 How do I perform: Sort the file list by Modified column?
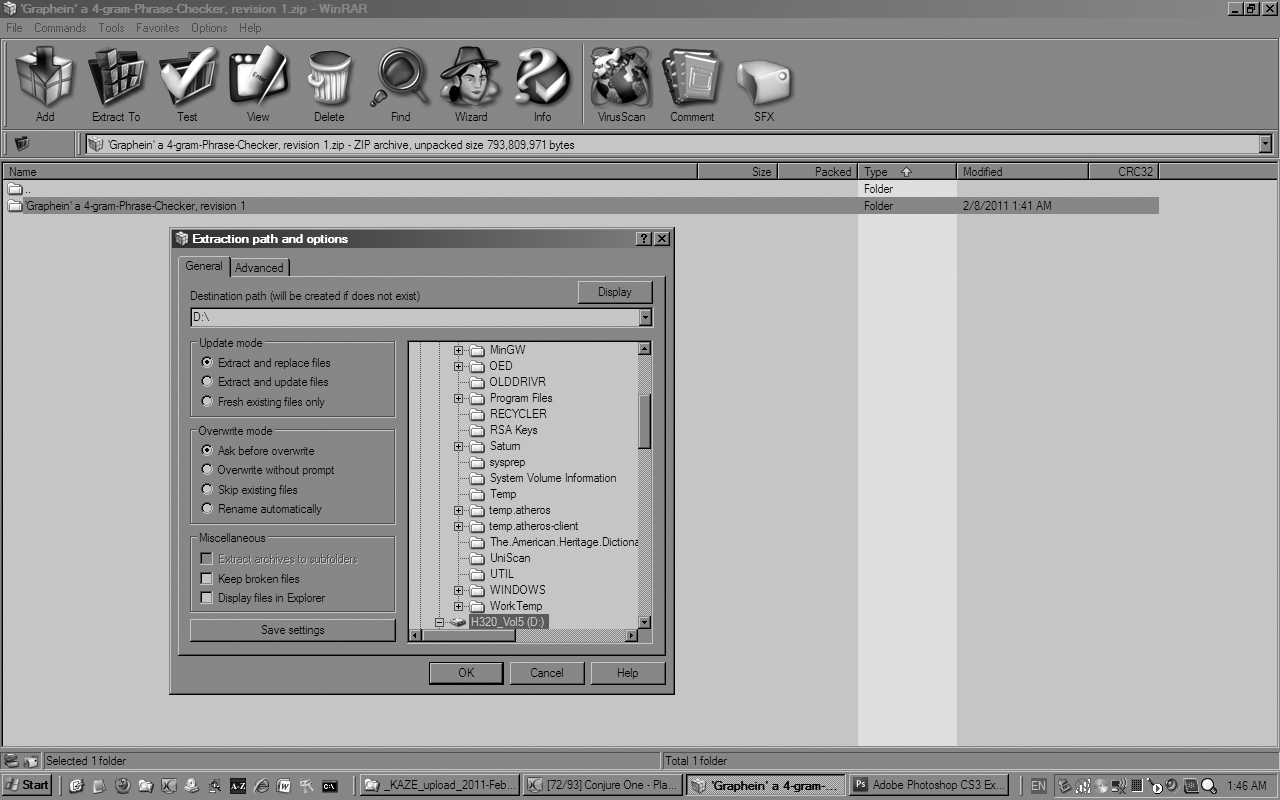(1023, 172)
